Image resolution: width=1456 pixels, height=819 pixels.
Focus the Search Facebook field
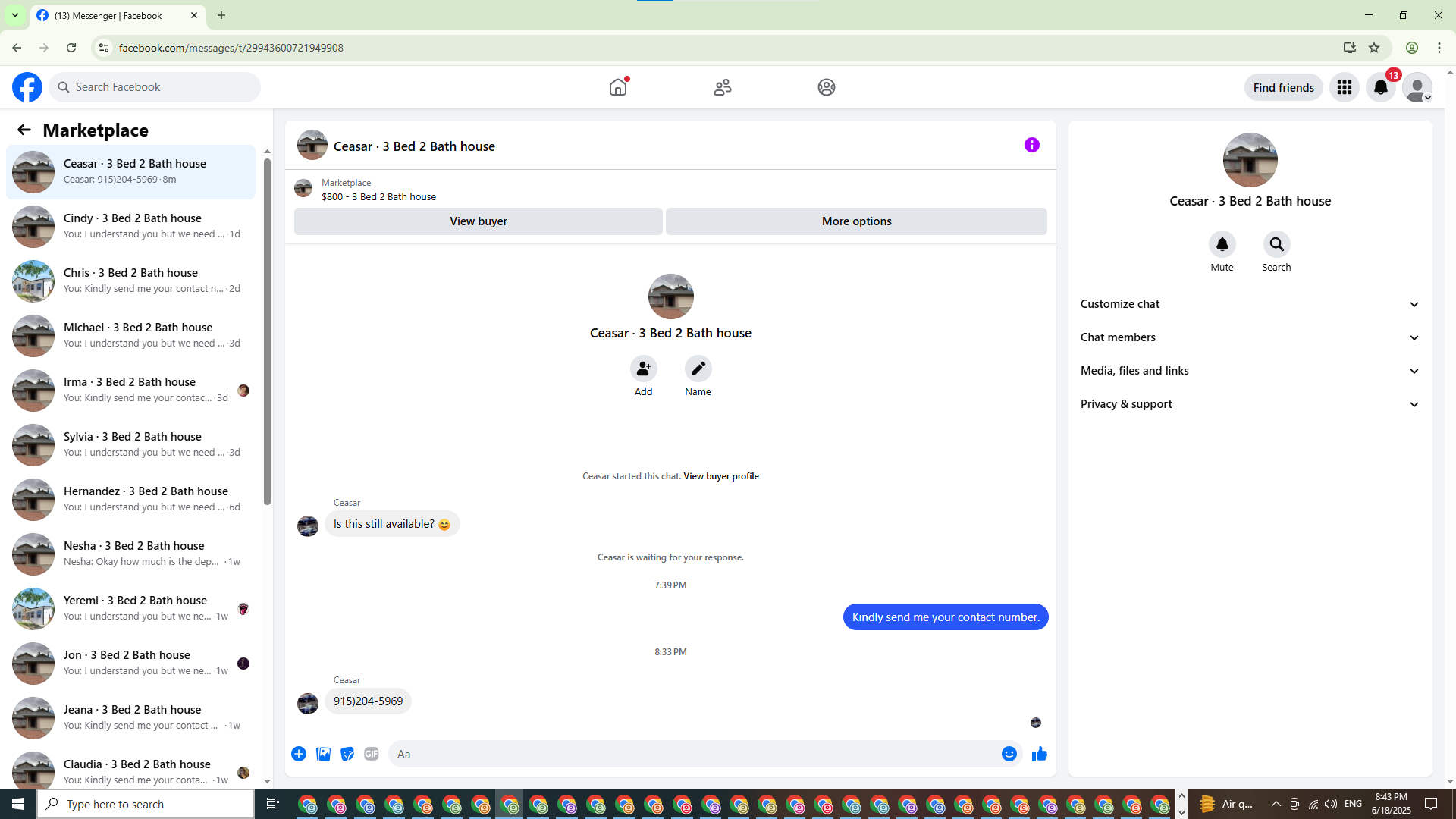[155, 87]
